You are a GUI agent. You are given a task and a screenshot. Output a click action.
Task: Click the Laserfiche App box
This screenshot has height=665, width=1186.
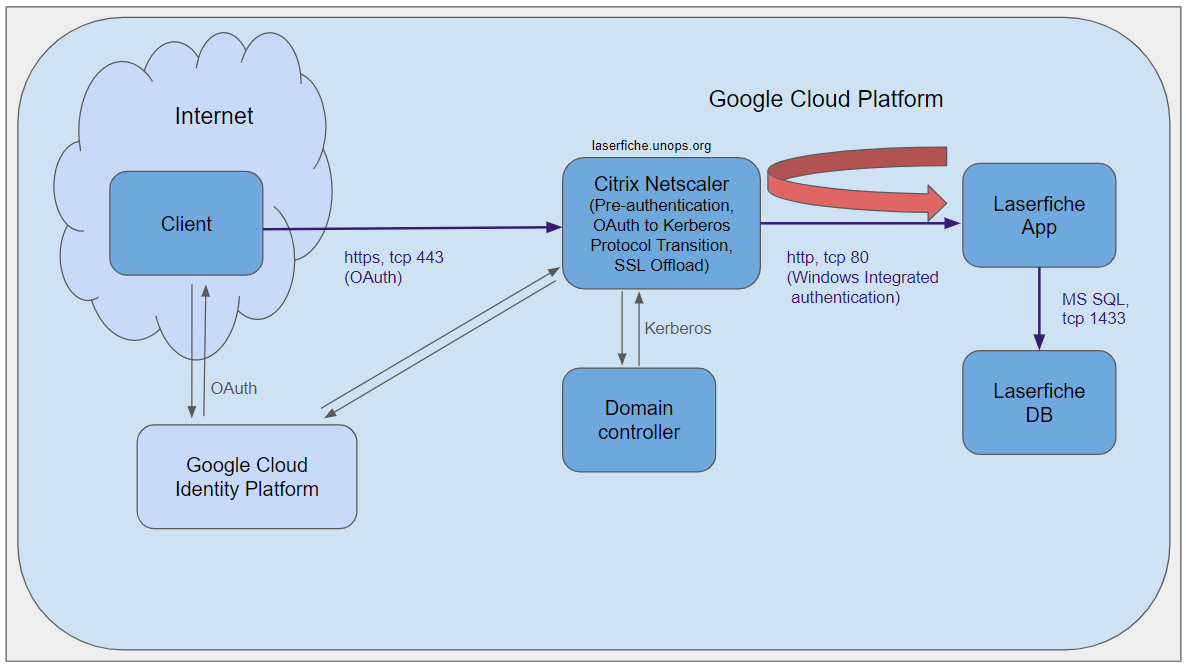click(1039, 216)
